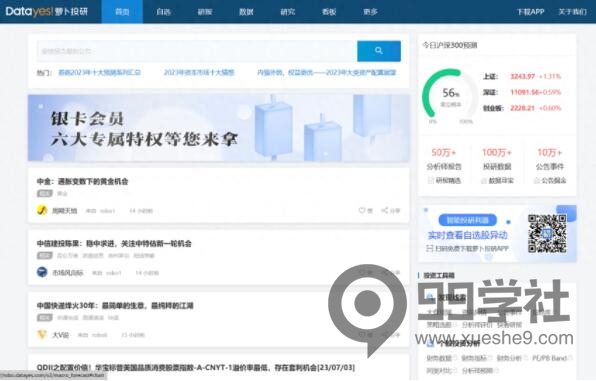596x381 pixels.
Task: Open the 财务分析 tool link
Action: pyautogui.click(x=509, y=358)
